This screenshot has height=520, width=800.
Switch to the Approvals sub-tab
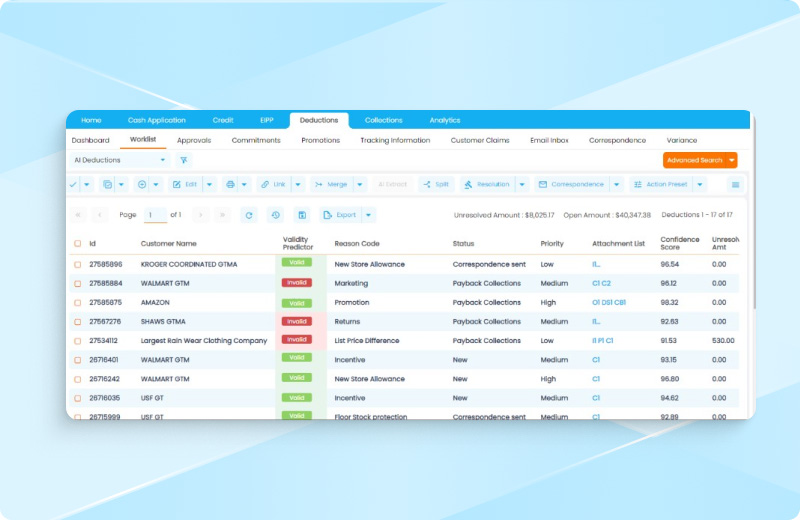point(194,140)
